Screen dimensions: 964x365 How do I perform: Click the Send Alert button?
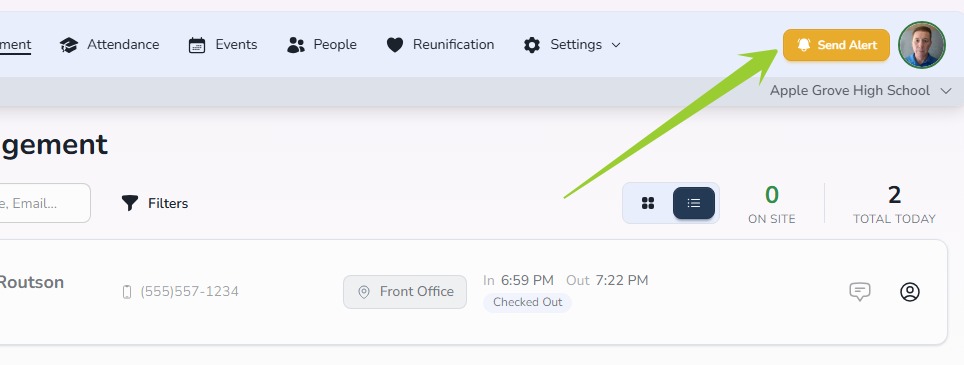coord(836,45)
